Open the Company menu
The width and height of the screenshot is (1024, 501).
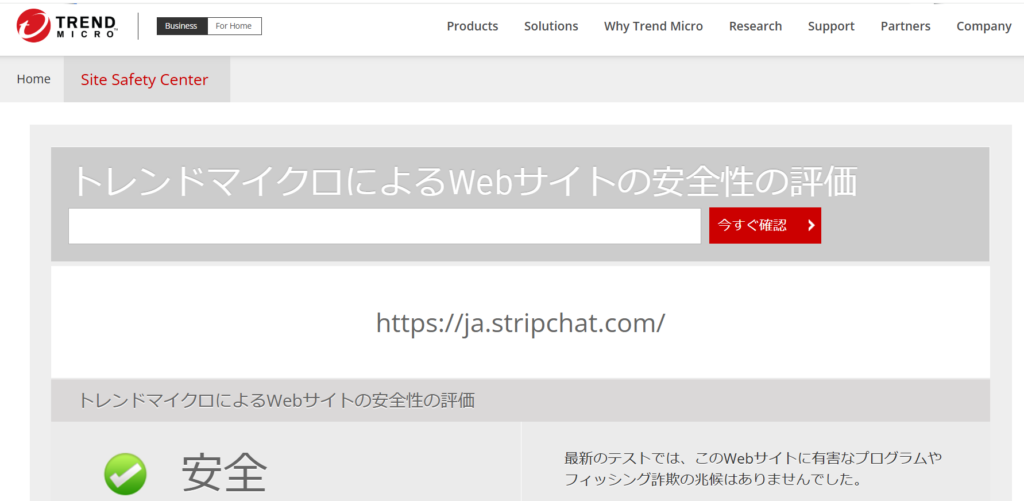point(984,26)
